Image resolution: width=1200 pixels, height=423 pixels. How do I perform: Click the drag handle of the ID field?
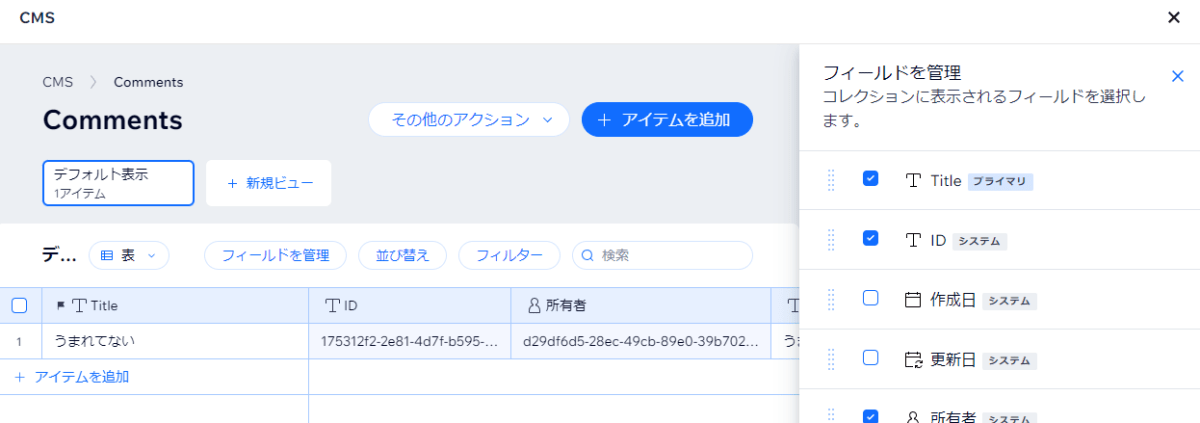click(831, 240)
